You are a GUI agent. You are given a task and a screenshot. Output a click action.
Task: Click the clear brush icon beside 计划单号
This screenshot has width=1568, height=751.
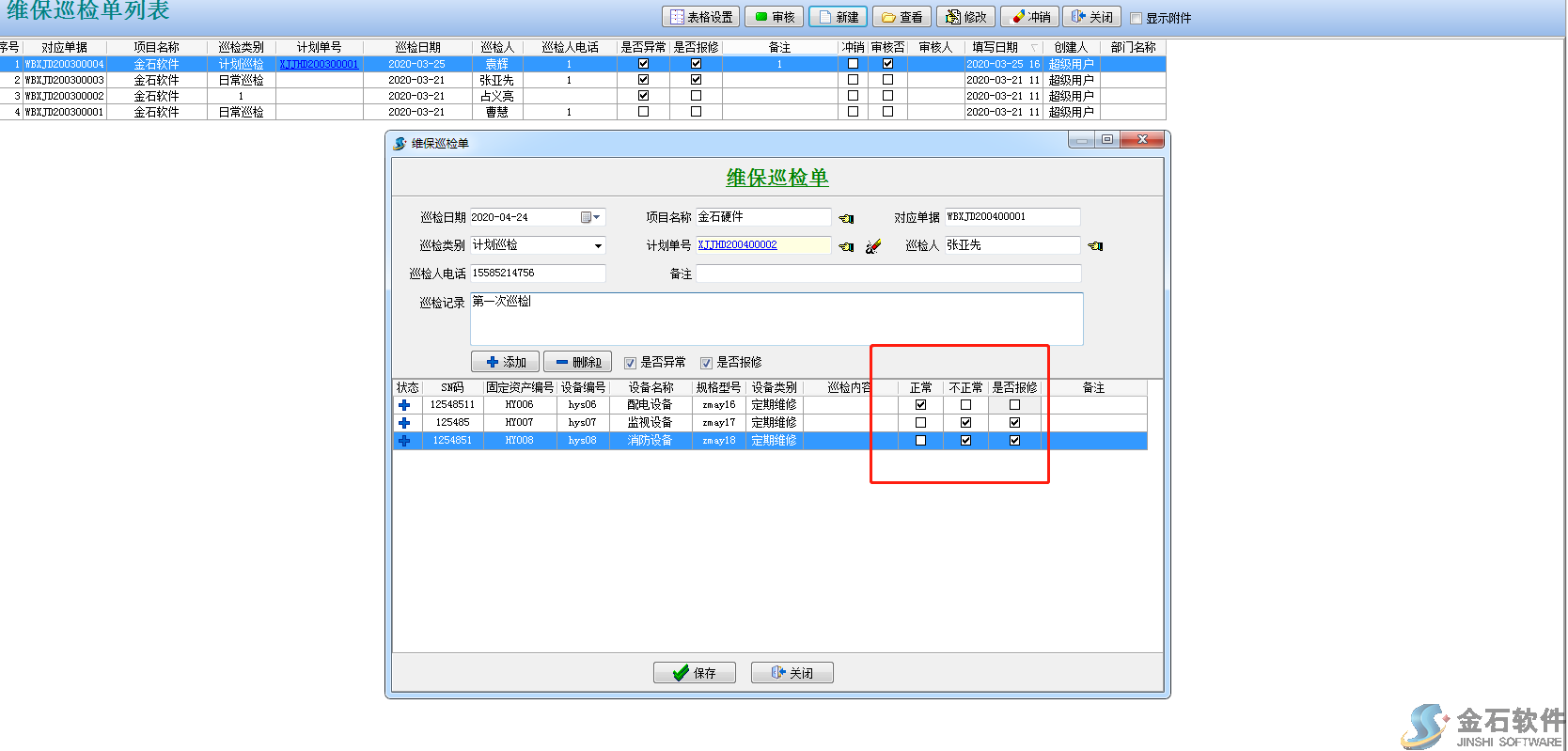(x=873, y=246)
